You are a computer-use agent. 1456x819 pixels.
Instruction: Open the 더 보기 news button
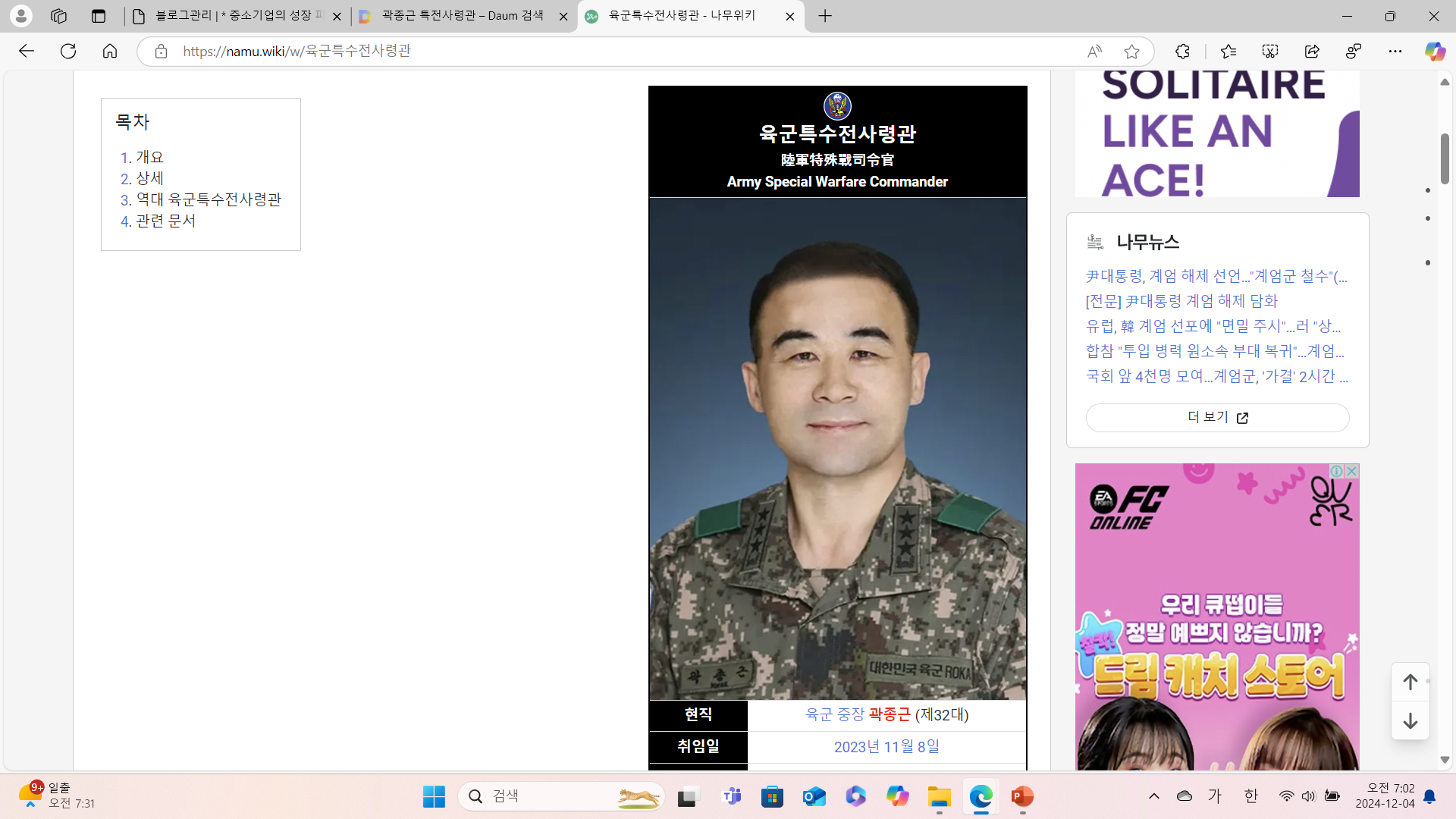1217,418
